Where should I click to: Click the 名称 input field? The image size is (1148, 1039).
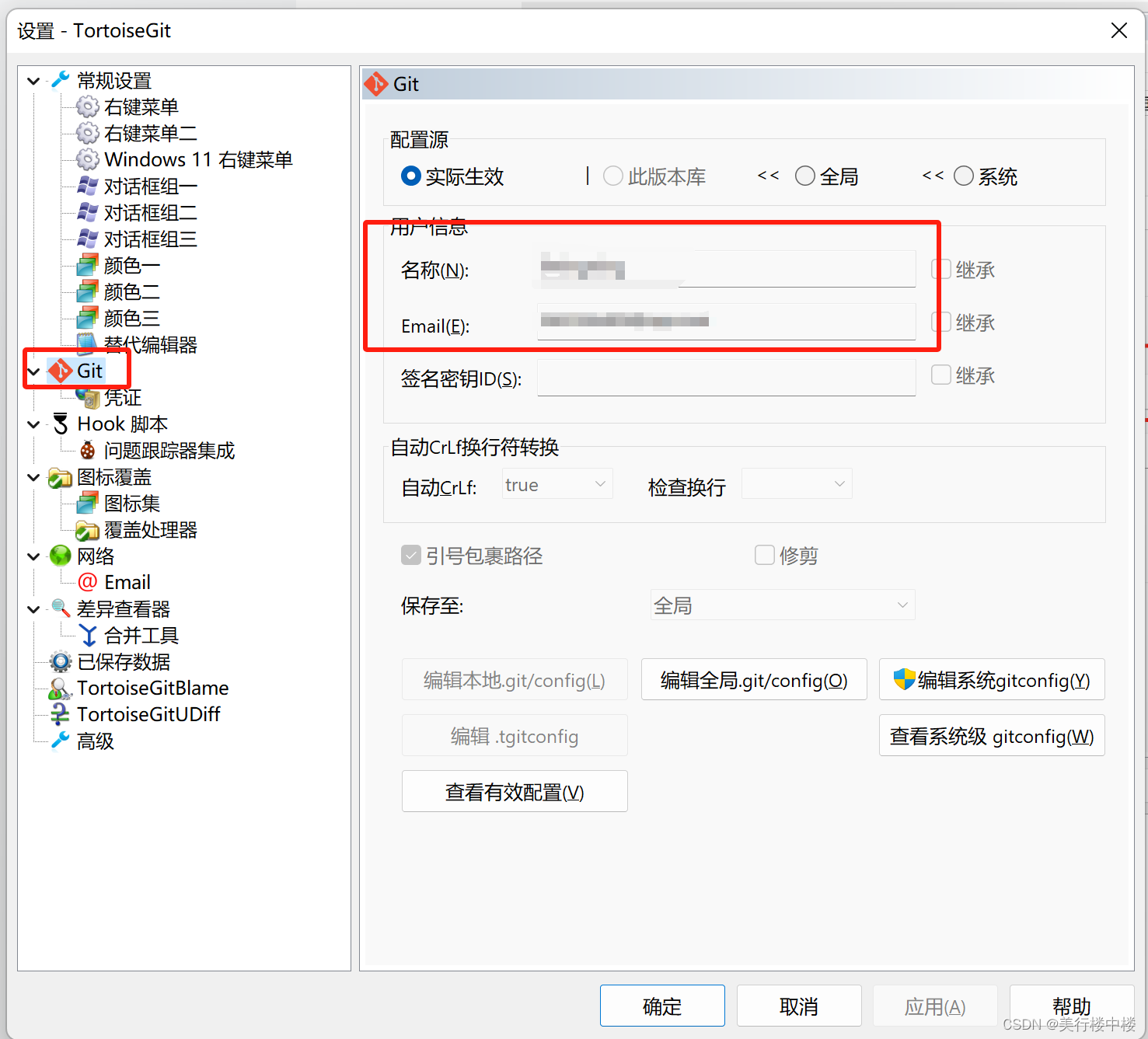coord(727,269)
